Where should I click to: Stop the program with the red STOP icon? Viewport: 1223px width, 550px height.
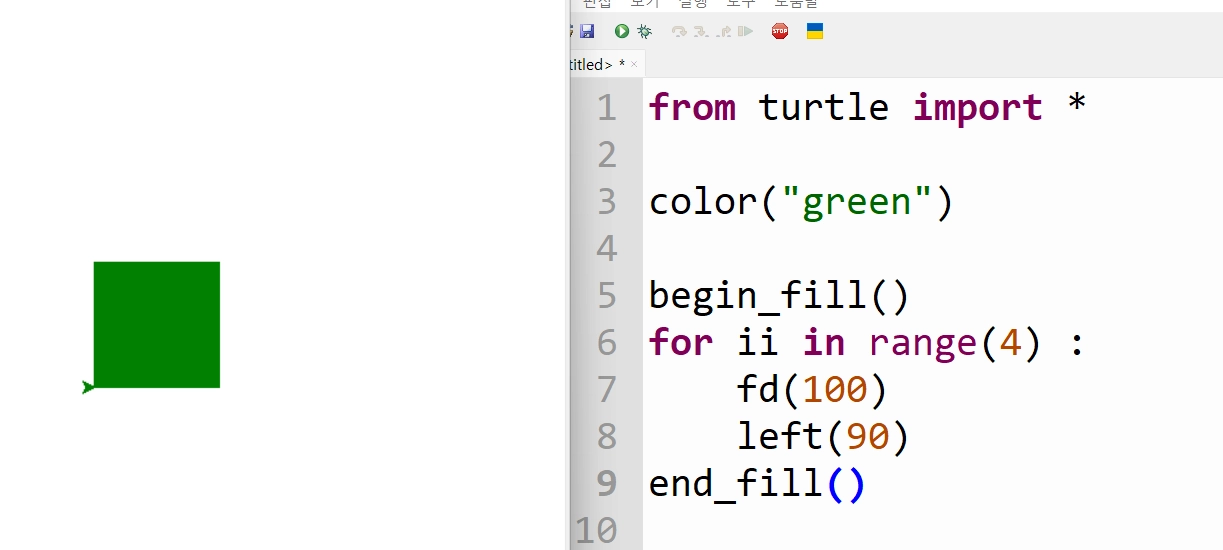coord(780,31)
